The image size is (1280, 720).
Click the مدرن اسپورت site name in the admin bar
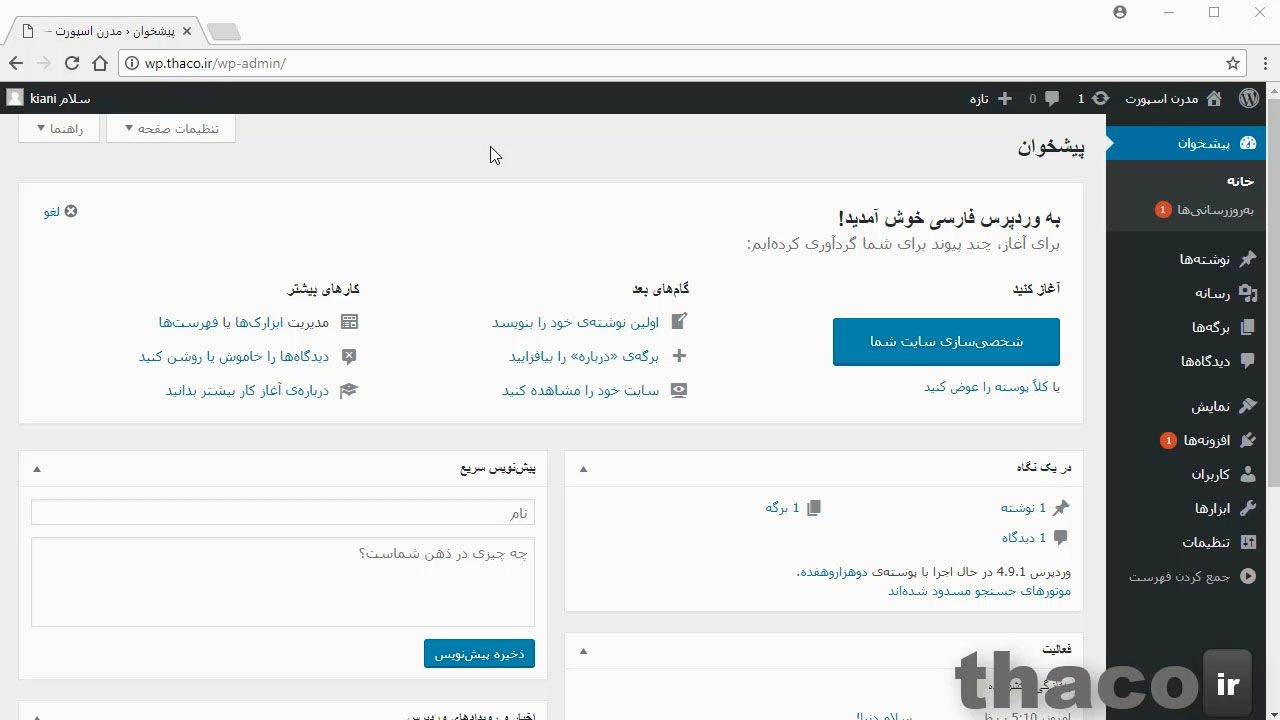[x=1161, y=98]
